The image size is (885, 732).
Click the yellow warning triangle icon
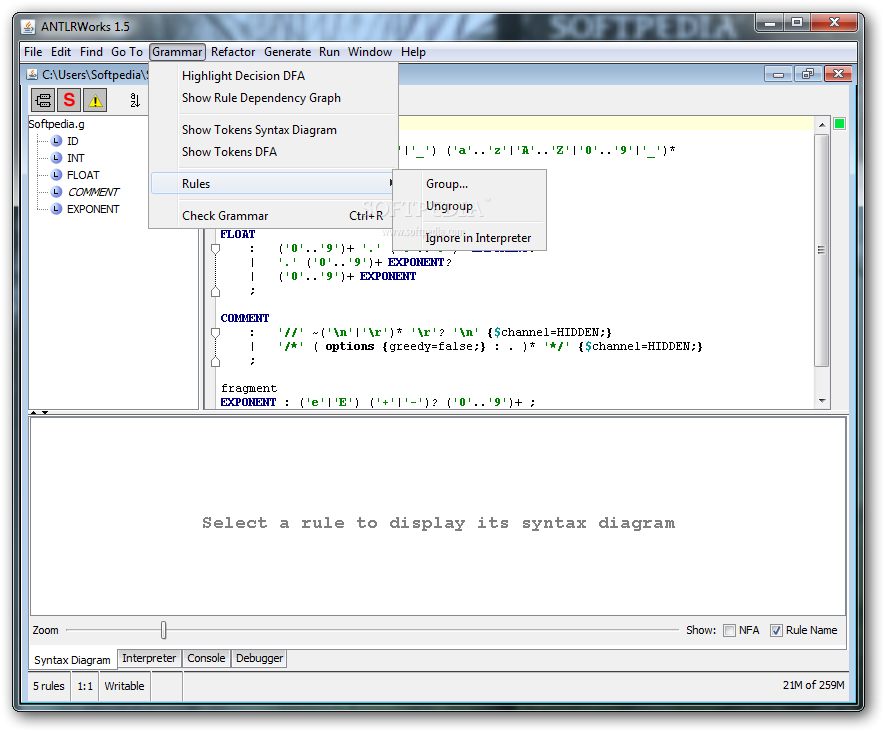tap(95, 100)
